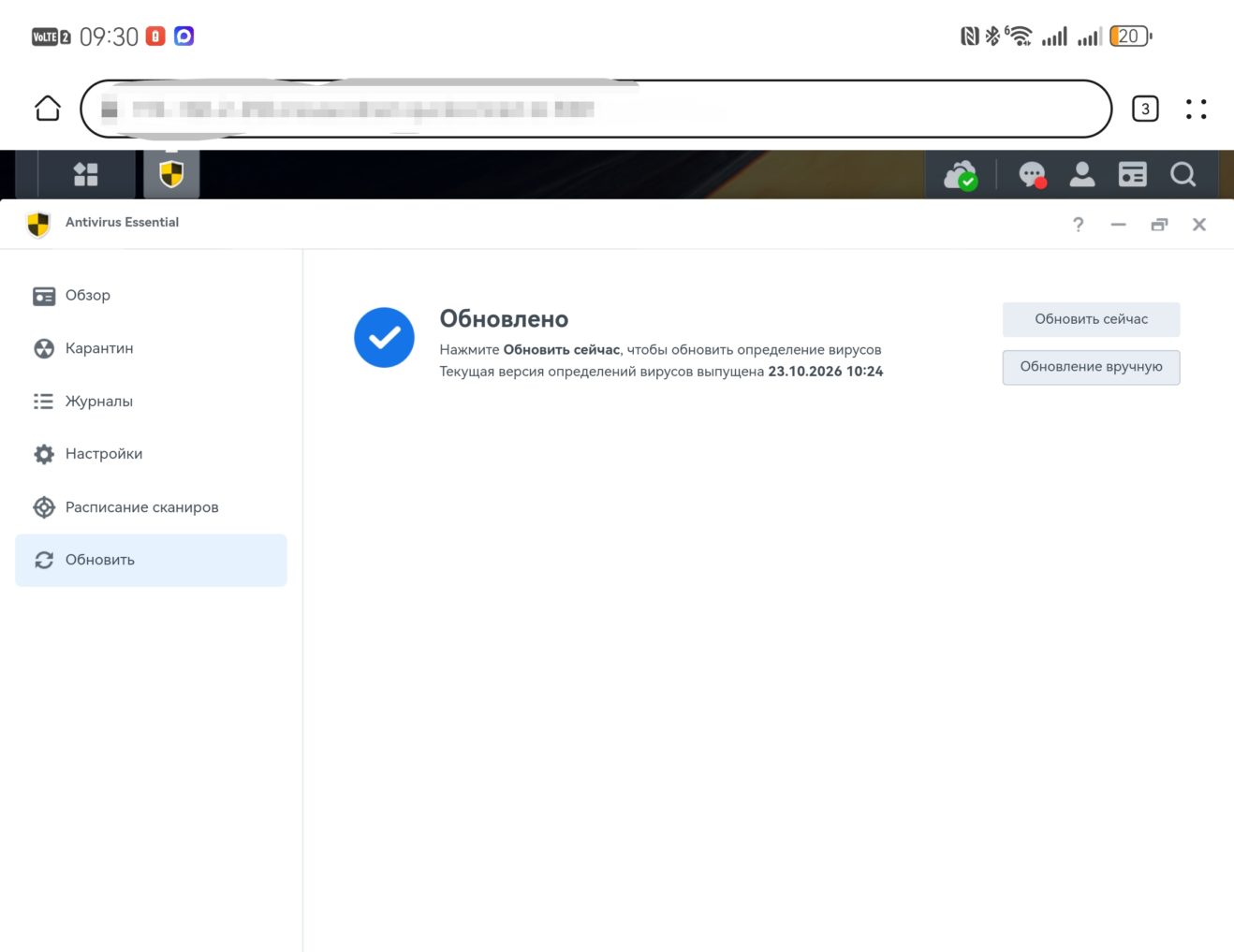Click the Обновление вручную button
1234x952 pixels.
point(1091,367)
